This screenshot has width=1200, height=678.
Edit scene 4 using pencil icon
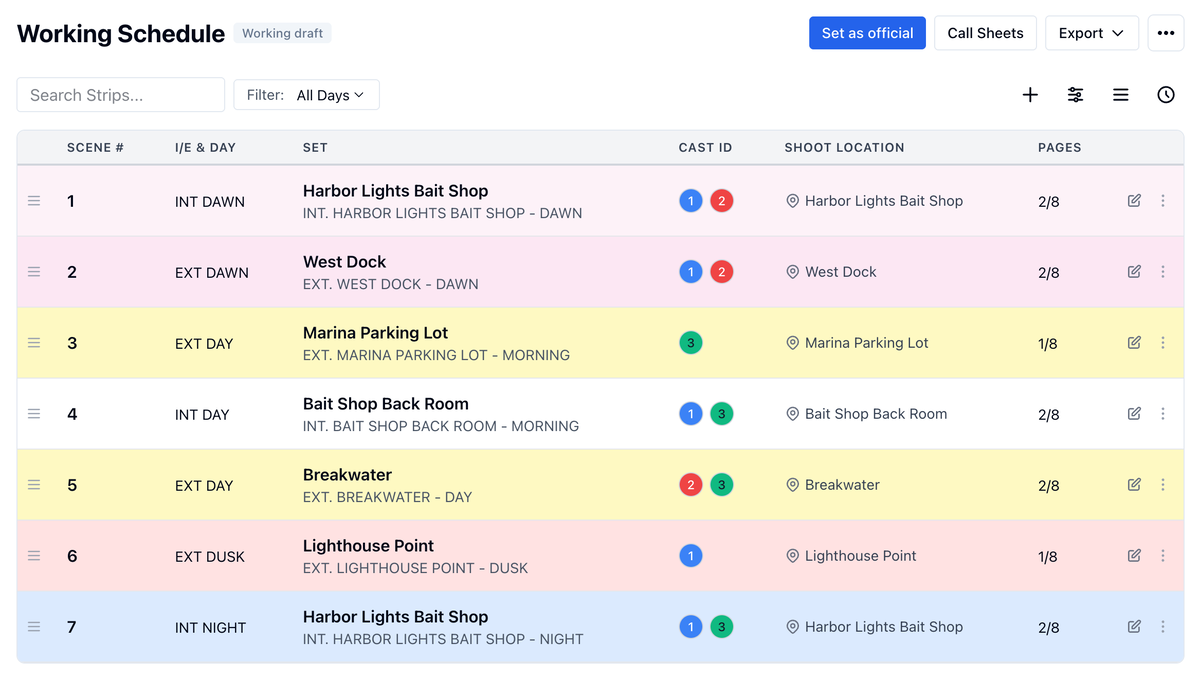[x=1134, y=414]
